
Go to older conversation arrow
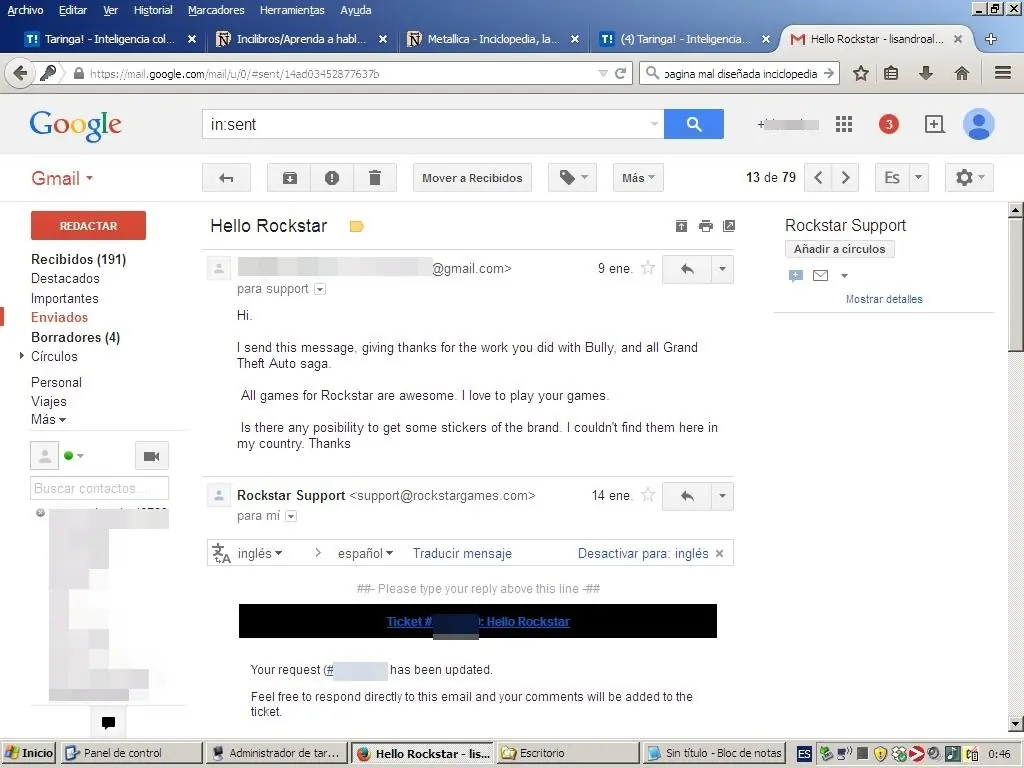coord(845,178)
